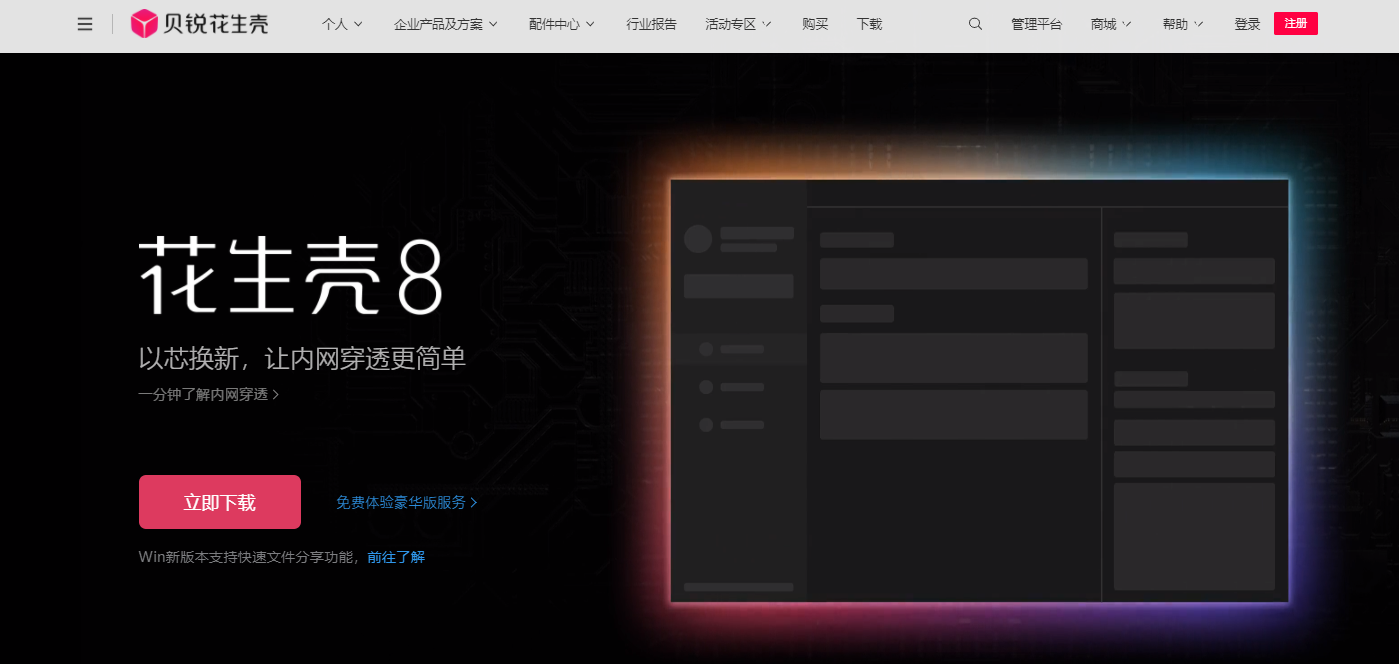
Task: Expand the 个人 dropdown menu
Action: [342, 24]
